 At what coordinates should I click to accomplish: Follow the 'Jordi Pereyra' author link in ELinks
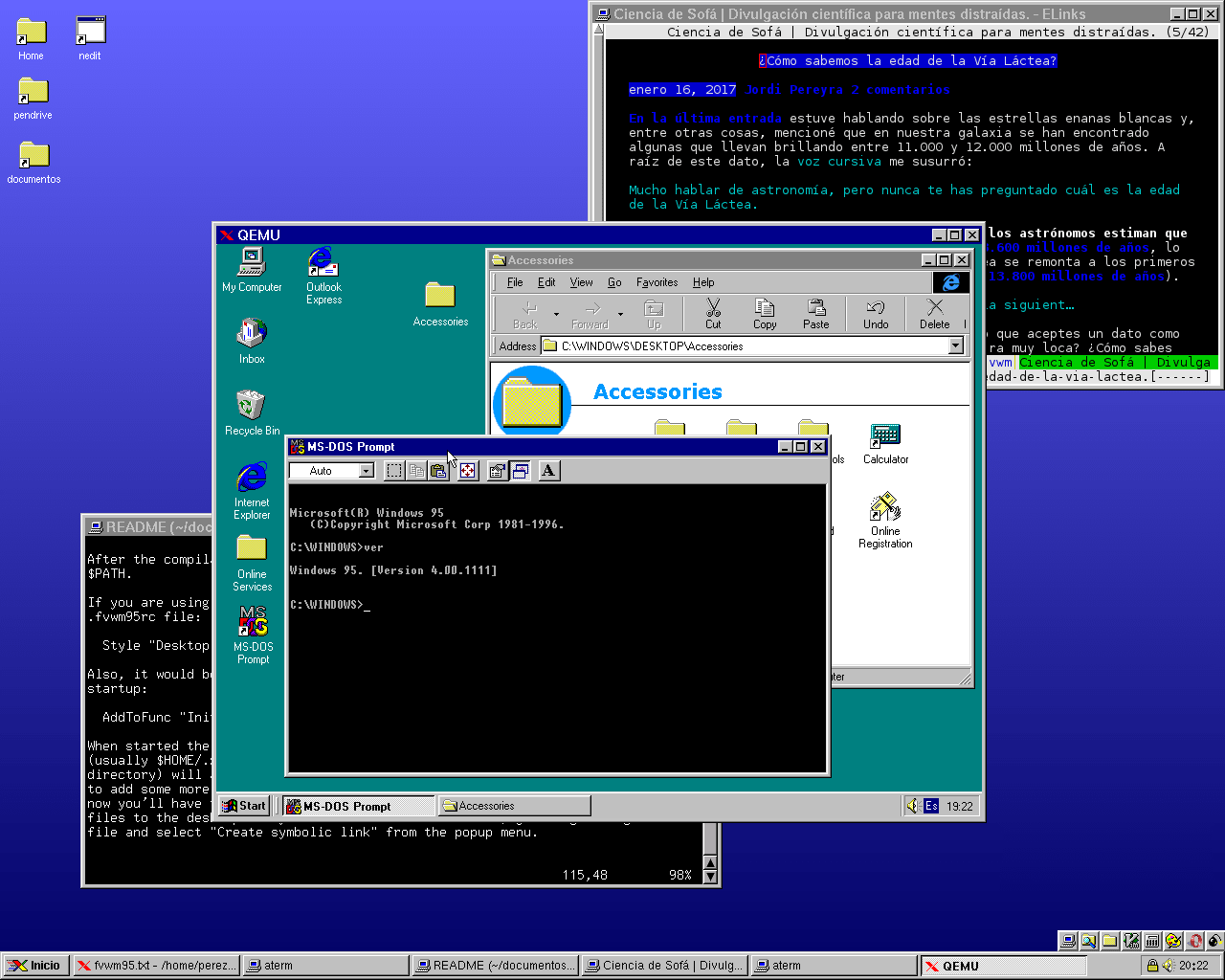(793, 90)
